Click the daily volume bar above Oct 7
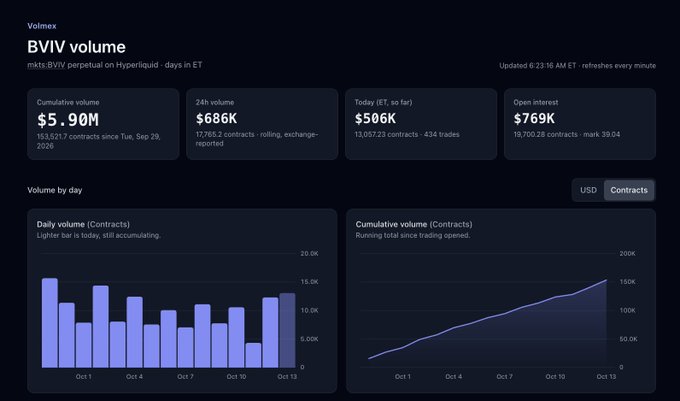The image size is (680, 401). click(x=185, y=348)
